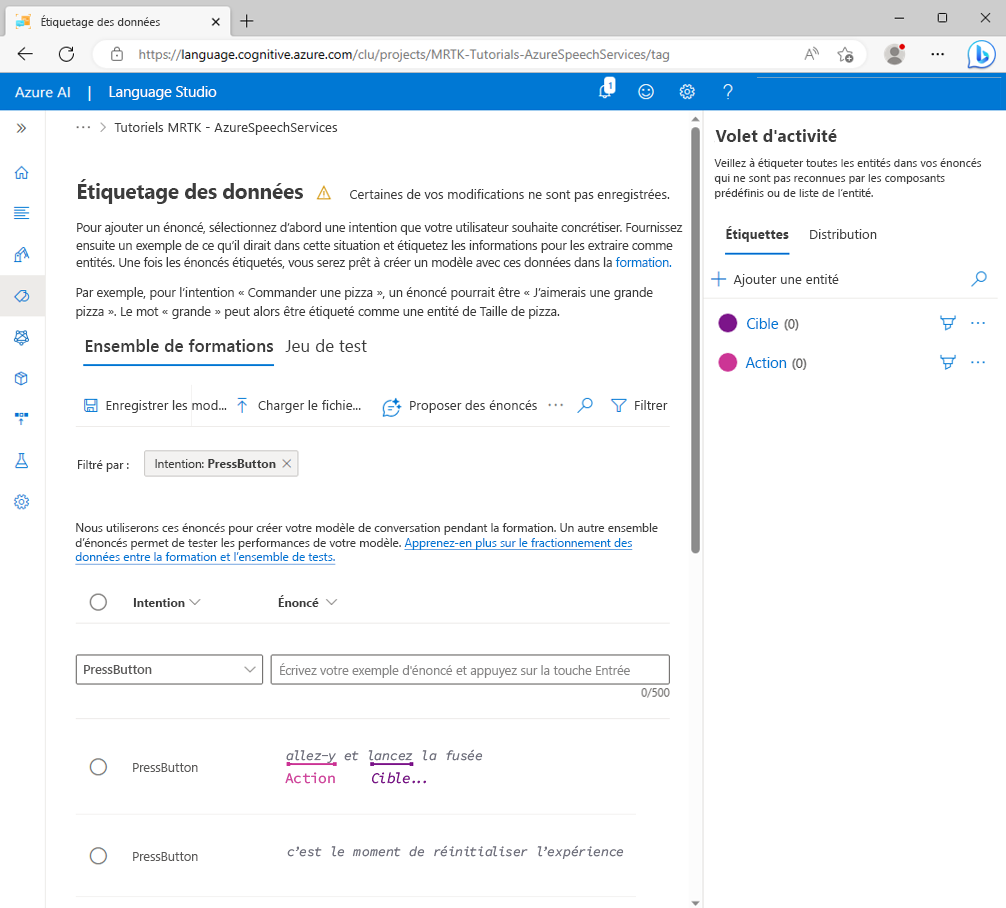Screen dimensions: 1006x908
Task: Open more options for Cible entity
Action: click(978, 323)
